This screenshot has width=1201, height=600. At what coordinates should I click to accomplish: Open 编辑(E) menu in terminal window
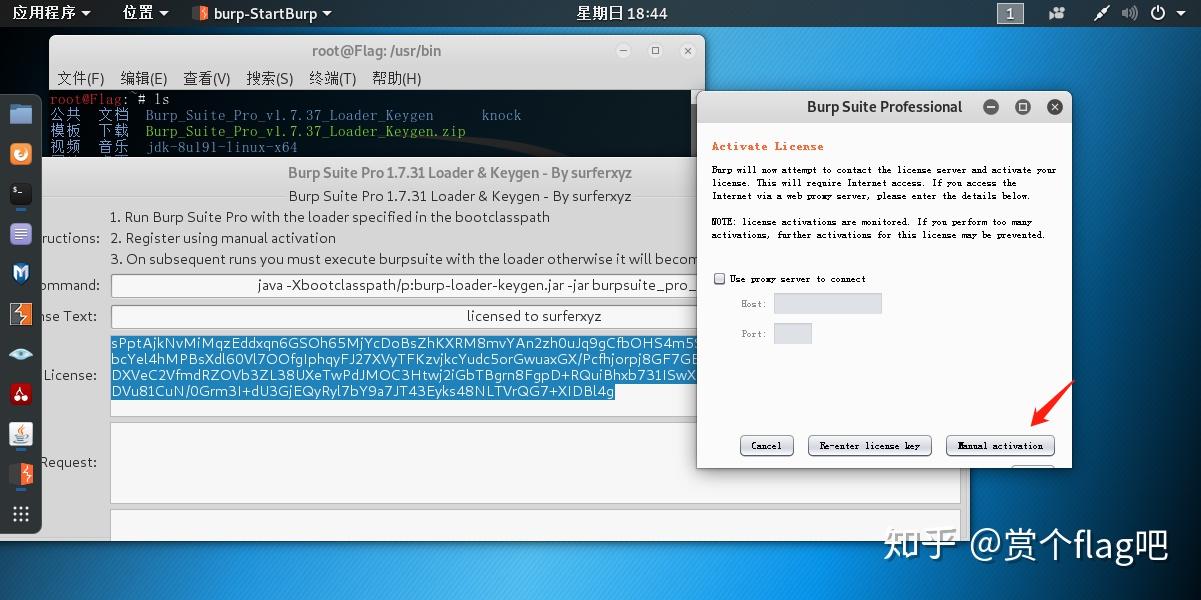[144, 78]
